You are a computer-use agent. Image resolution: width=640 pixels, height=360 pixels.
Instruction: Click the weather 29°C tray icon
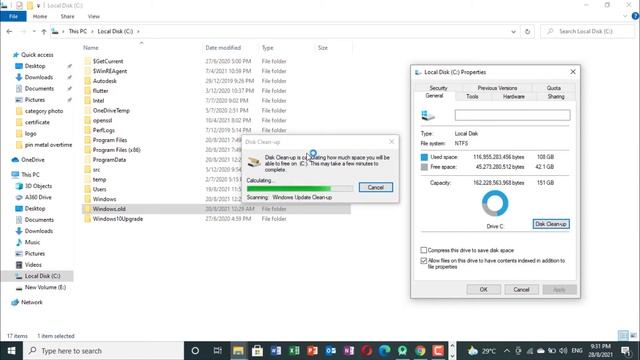[482, 351]
